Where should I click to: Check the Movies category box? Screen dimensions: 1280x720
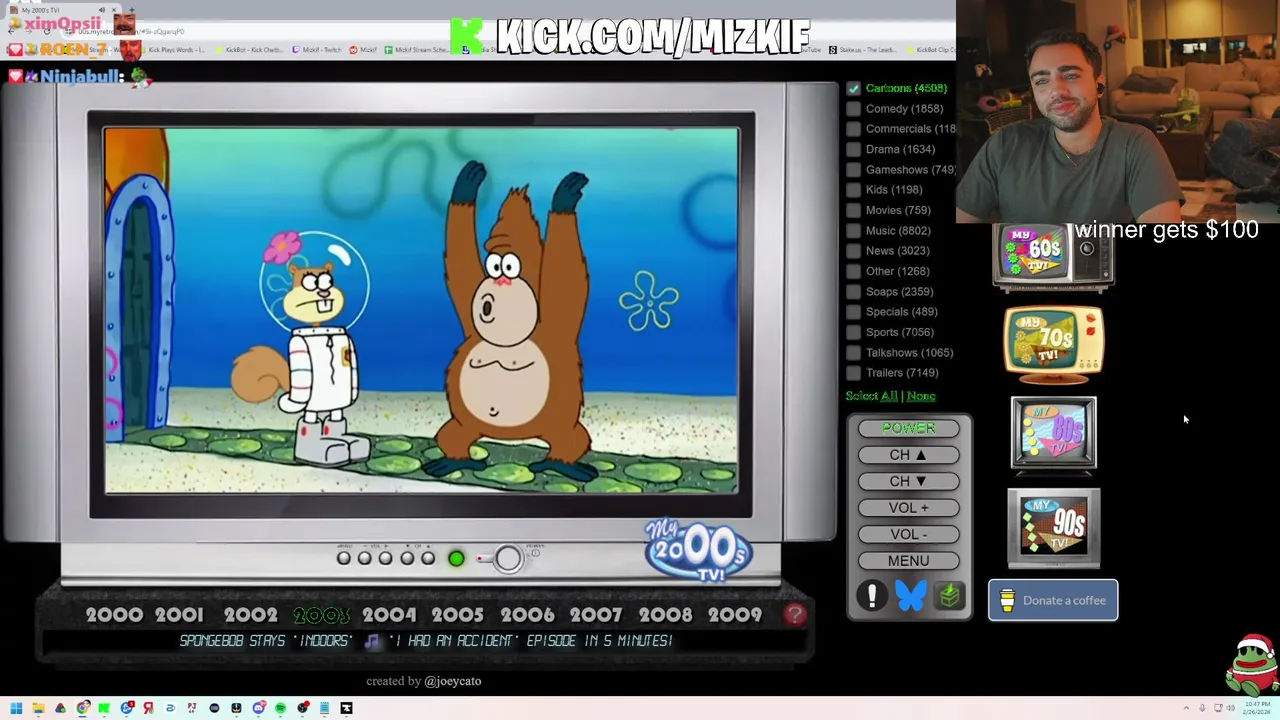point(853,210)
